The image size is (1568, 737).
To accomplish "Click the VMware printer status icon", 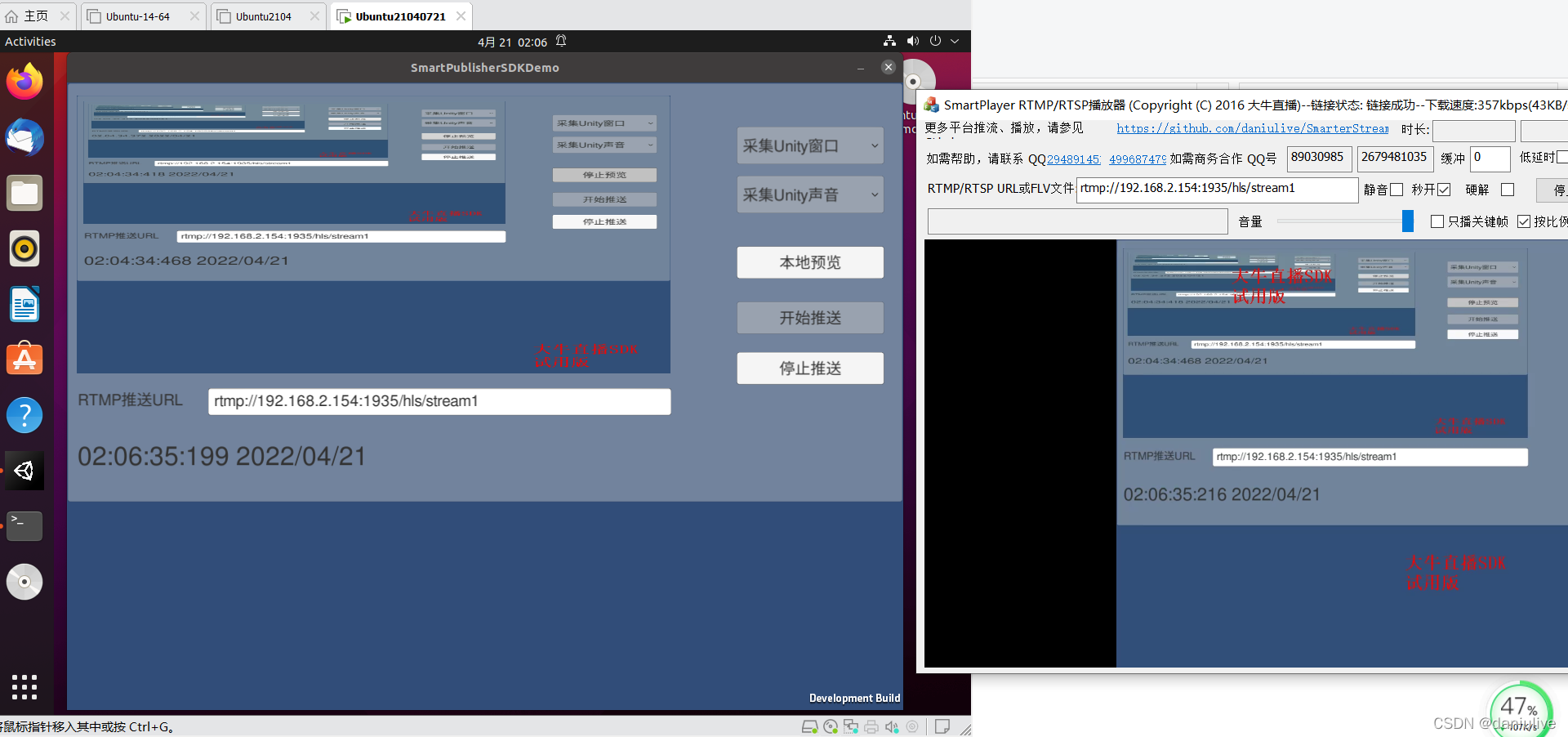I will 871,726.
